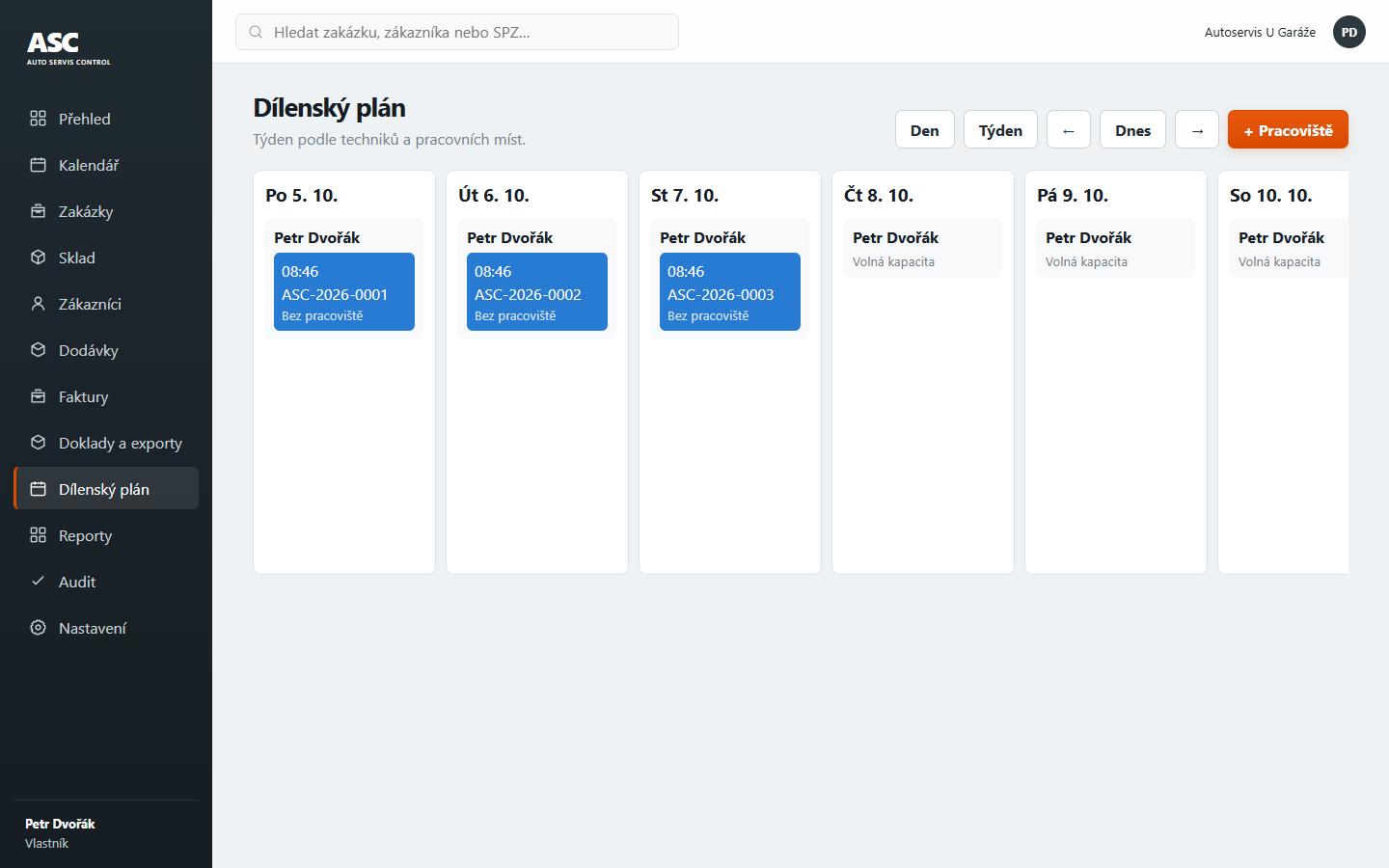The height and width of the screenshot is (868, 1389).
Task: Open order ASC-2026-0002 card
Action: point(537,291)
